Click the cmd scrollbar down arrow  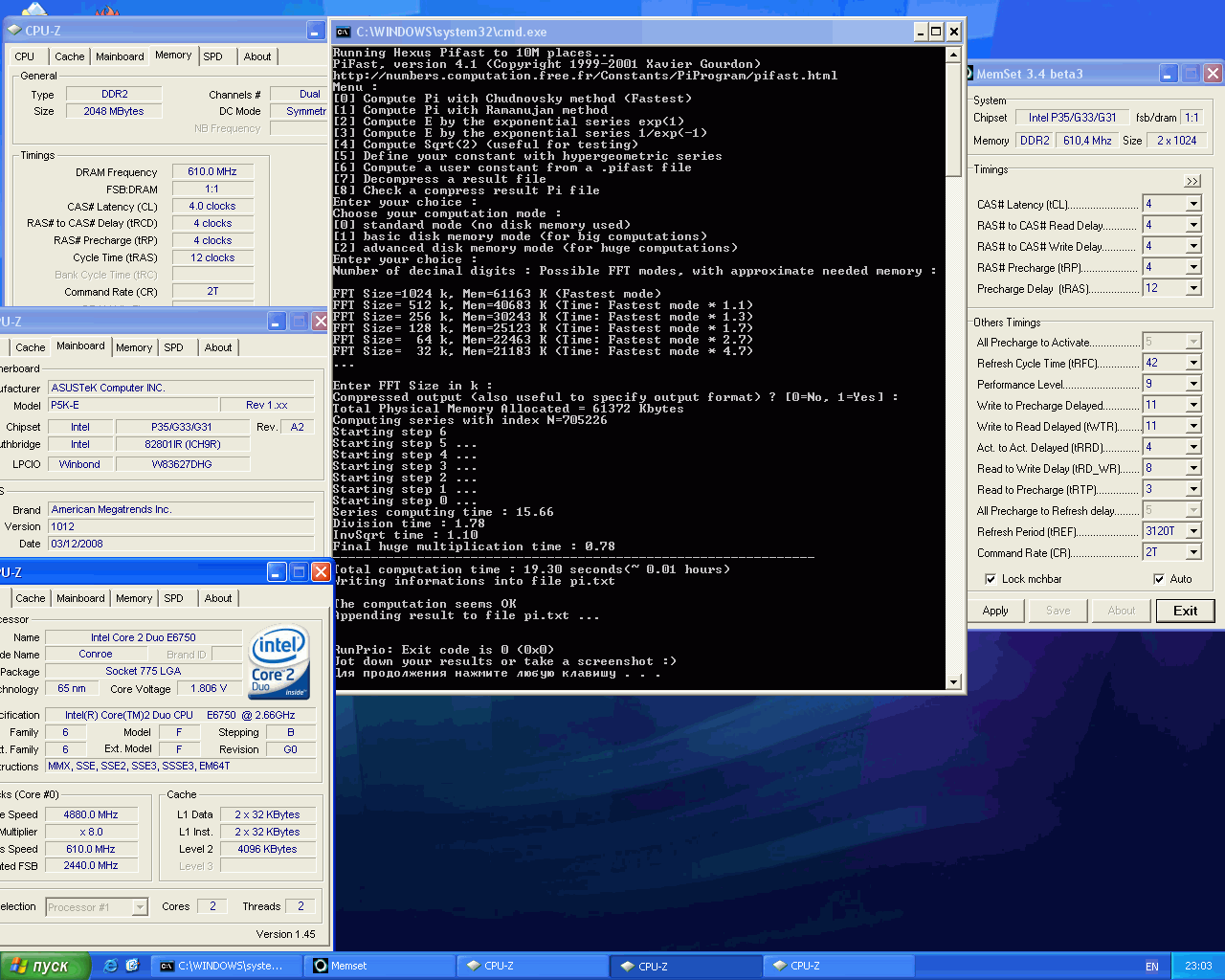pyautogui.click(x=953, y=681)
